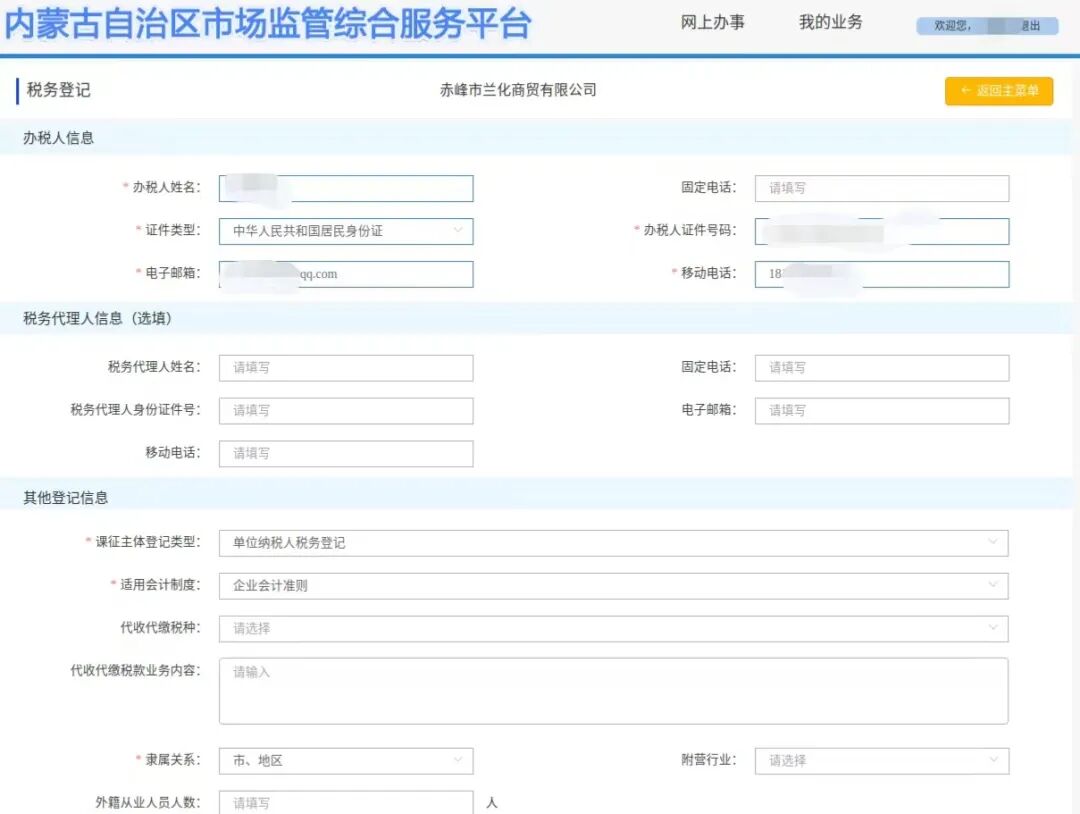Screen dimensions: 1080x814
Task: Open the 附营行业 dropdown
Action: pyautogui.click(x=881, y=761)
